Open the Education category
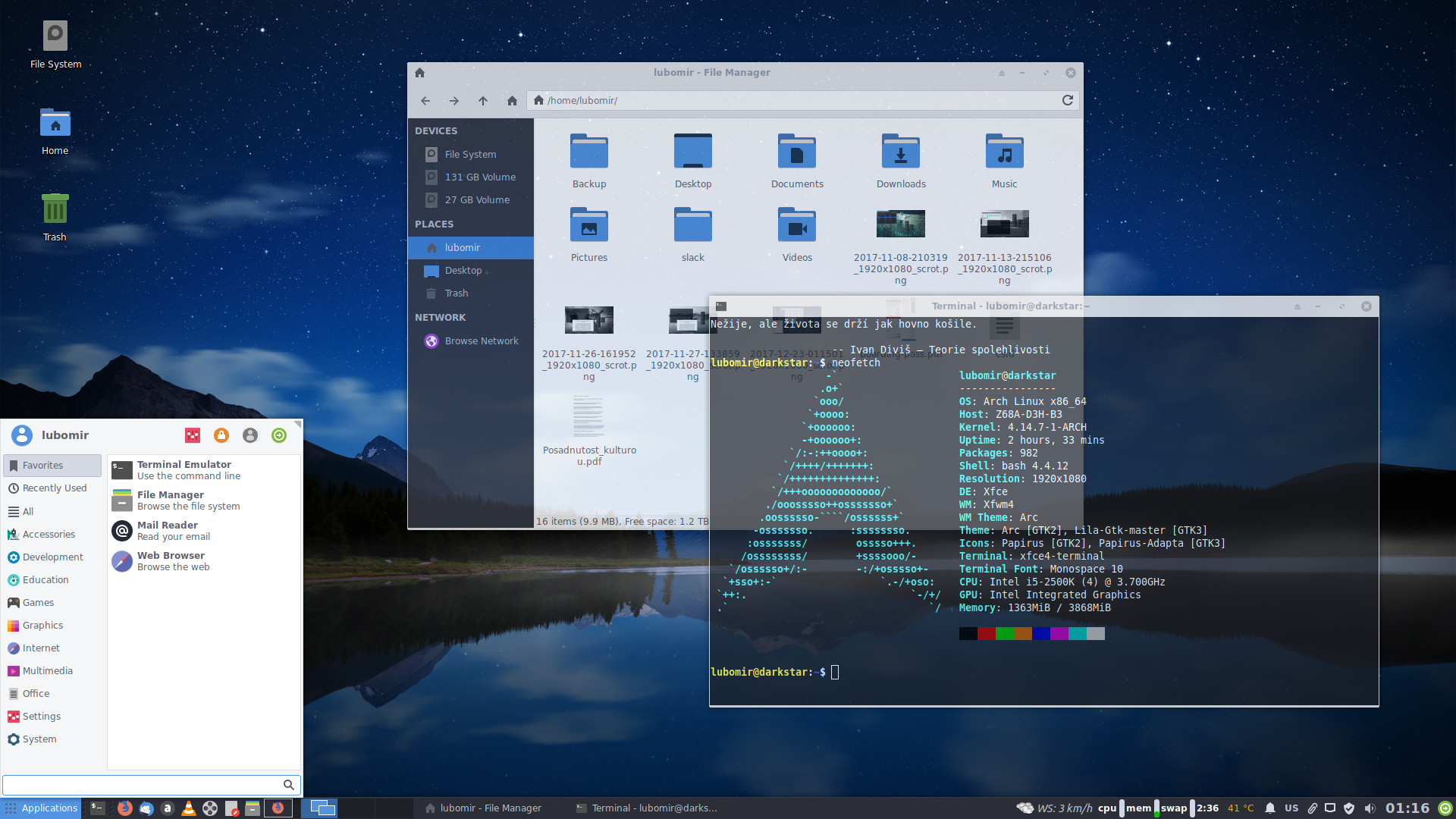The width and height of the screenshot is (1456, 819). [52, 579]
